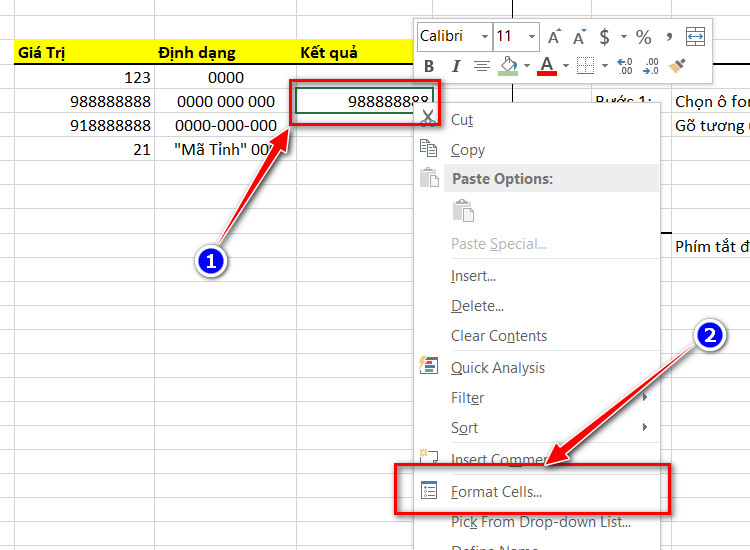Select the "Mã Tỉnh" format cell
The height and width of the screenshot is (550, 750).
coord(225,149)
